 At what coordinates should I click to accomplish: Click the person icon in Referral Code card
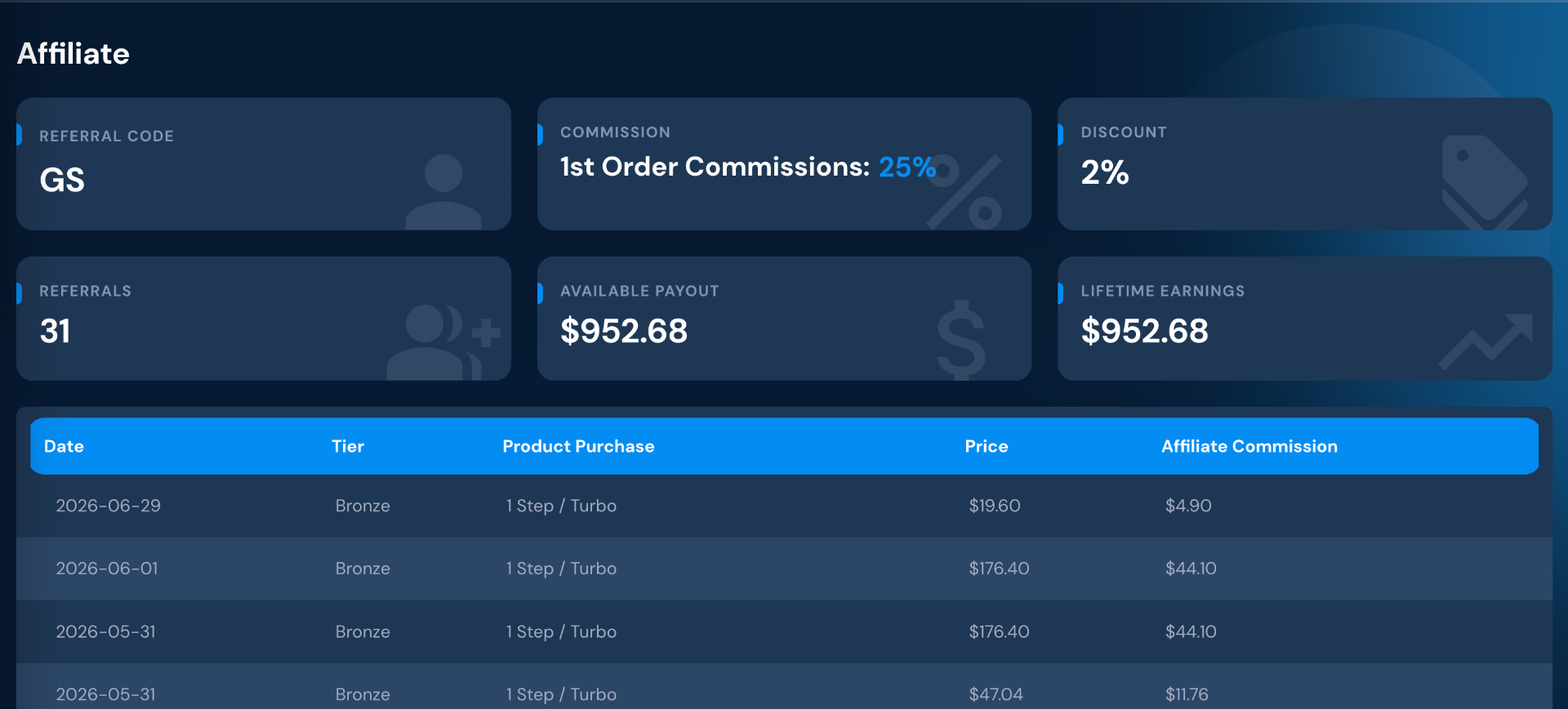pyautogui.click(x=443, y=192)
